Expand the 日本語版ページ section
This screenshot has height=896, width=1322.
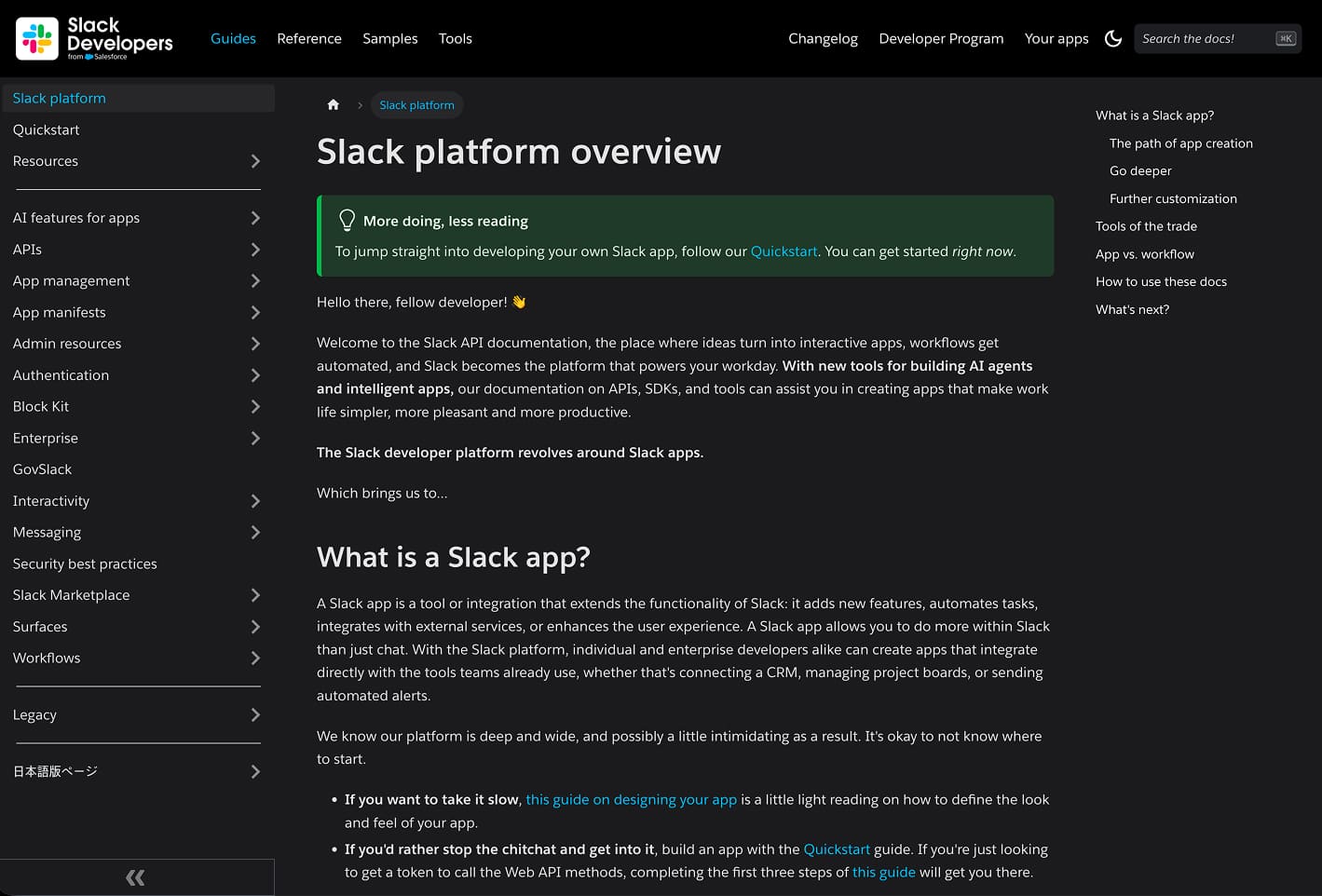tap(255, 770)
